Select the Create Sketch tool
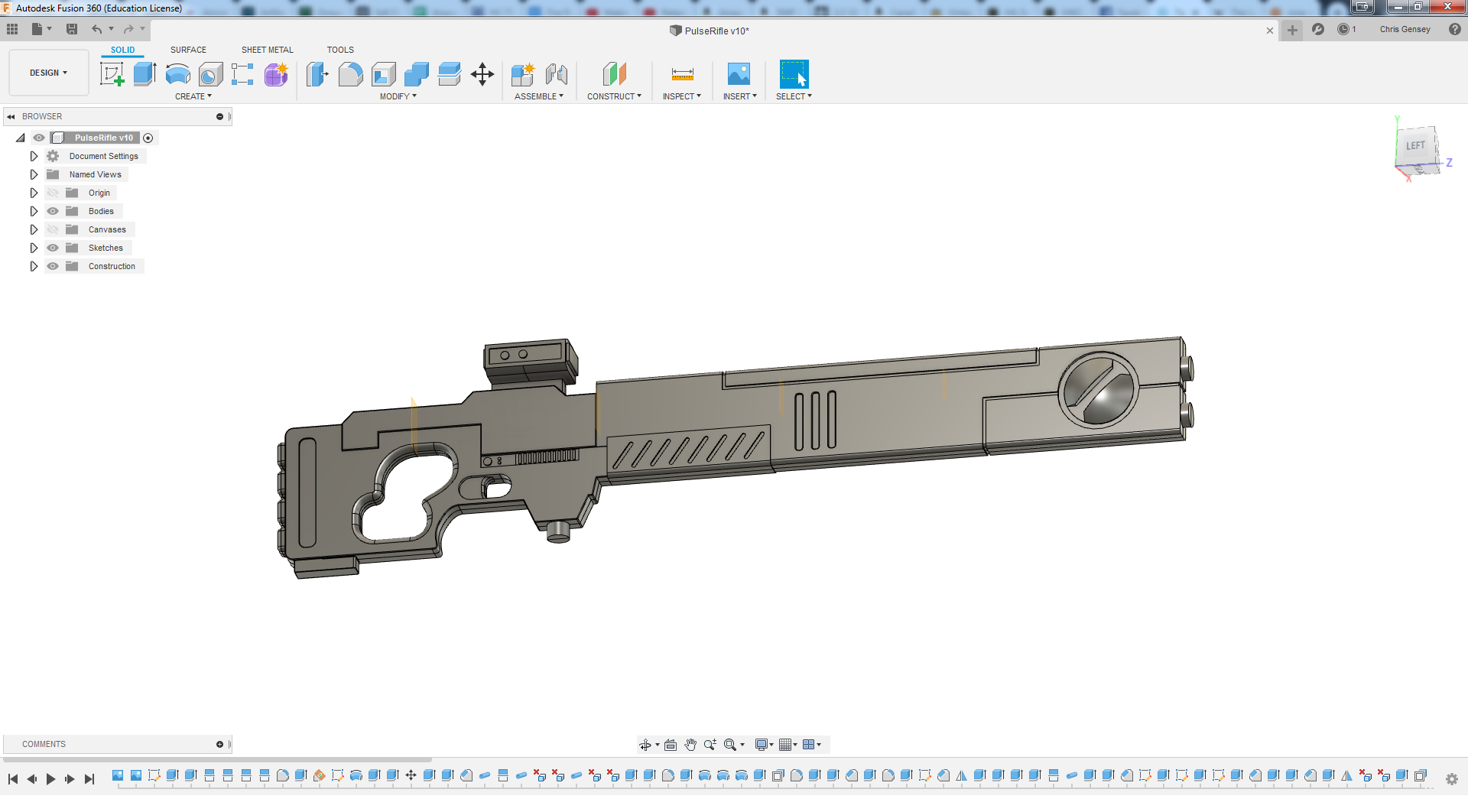The width and height of the screenshot is (1468, 812). 112,74
